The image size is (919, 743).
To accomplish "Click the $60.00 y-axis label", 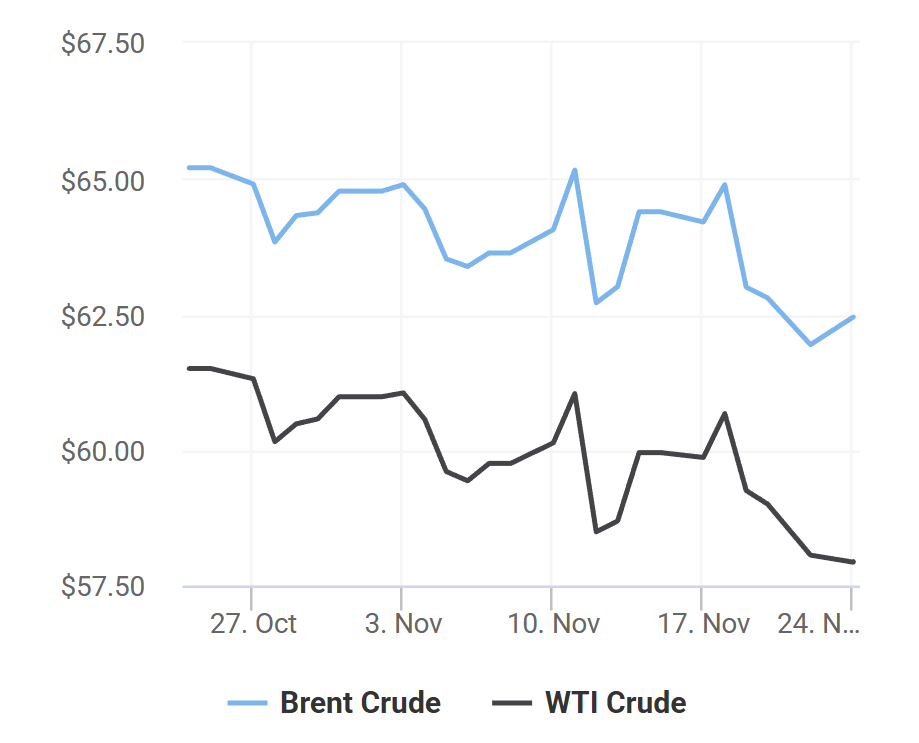I will [x=103, y=452].
